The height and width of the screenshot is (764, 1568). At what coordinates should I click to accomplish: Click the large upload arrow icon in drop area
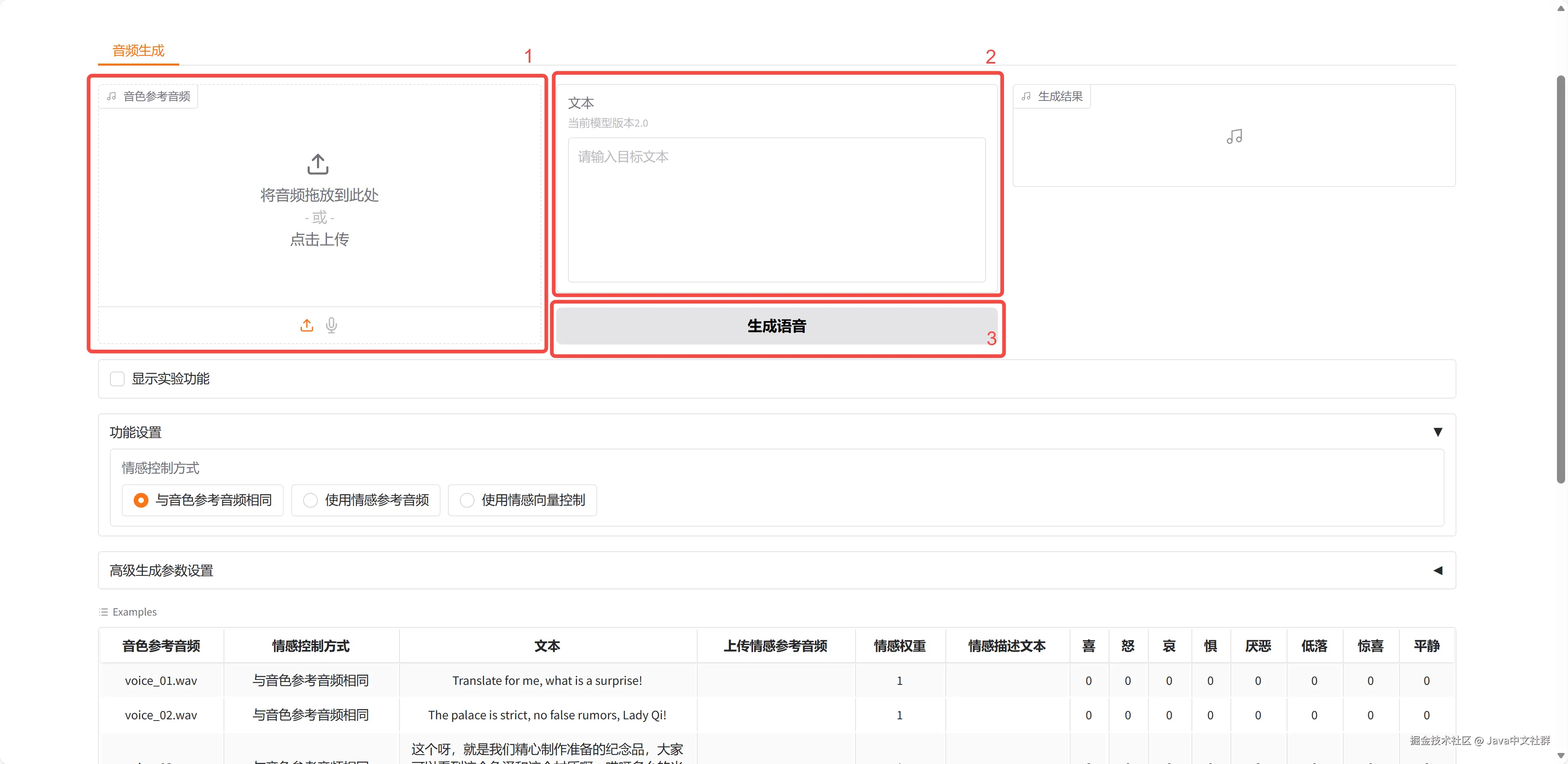318,164
